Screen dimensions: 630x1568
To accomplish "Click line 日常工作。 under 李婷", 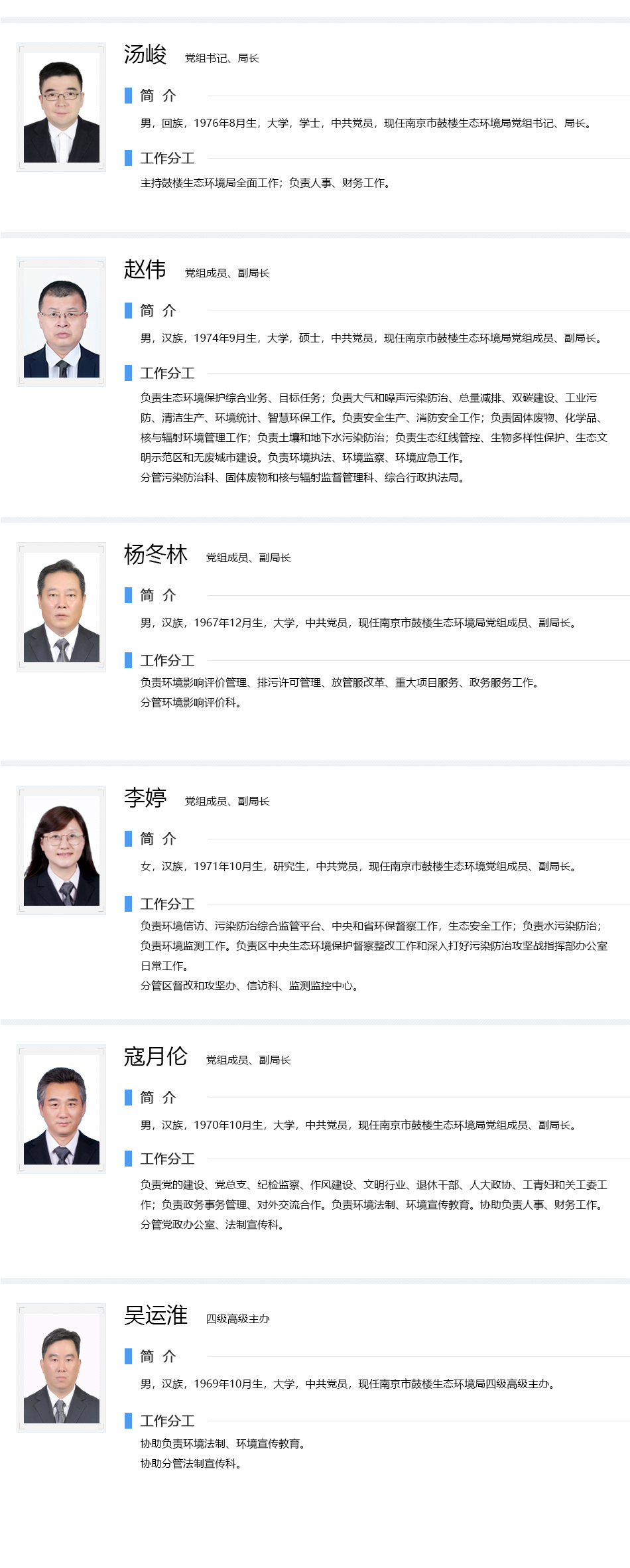I will pyautogui.click(x=164, y=966).
